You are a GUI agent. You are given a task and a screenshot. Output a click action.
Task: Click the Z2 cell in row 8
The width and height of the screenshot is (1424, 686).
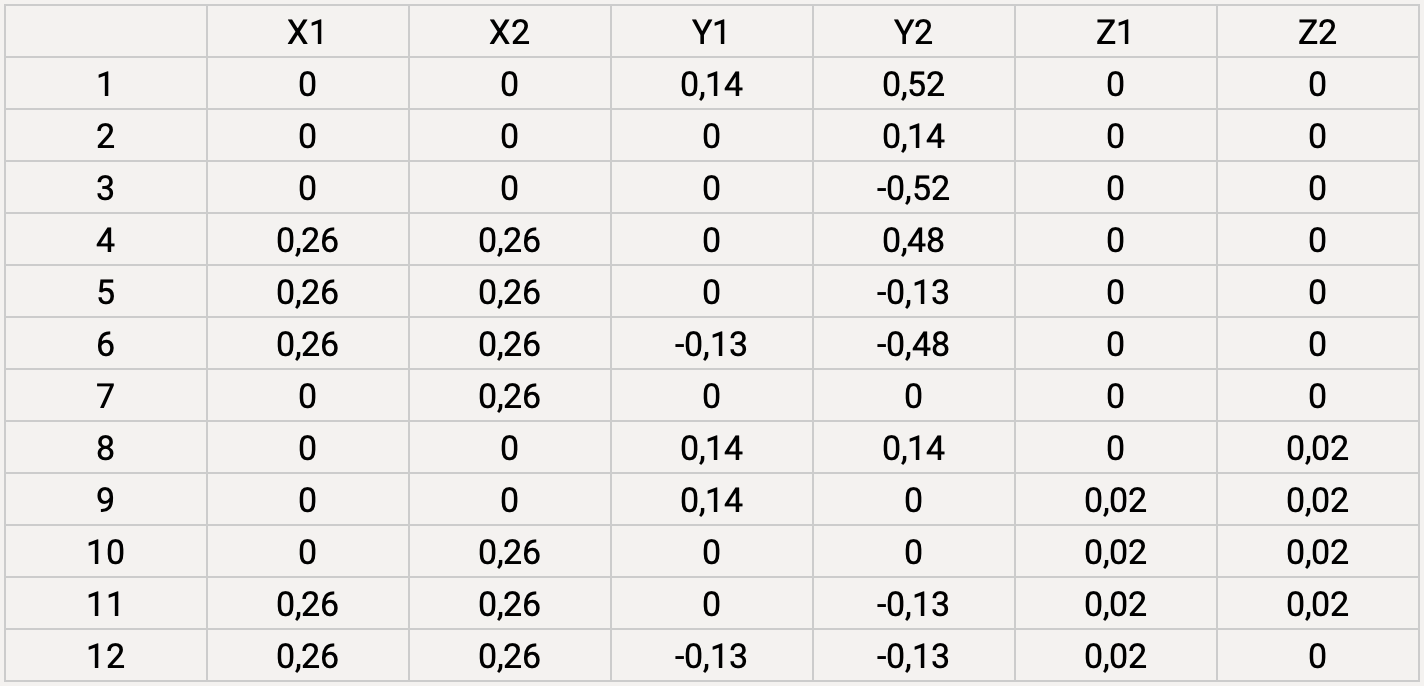pyautogui.click(x=1317, y=449)
